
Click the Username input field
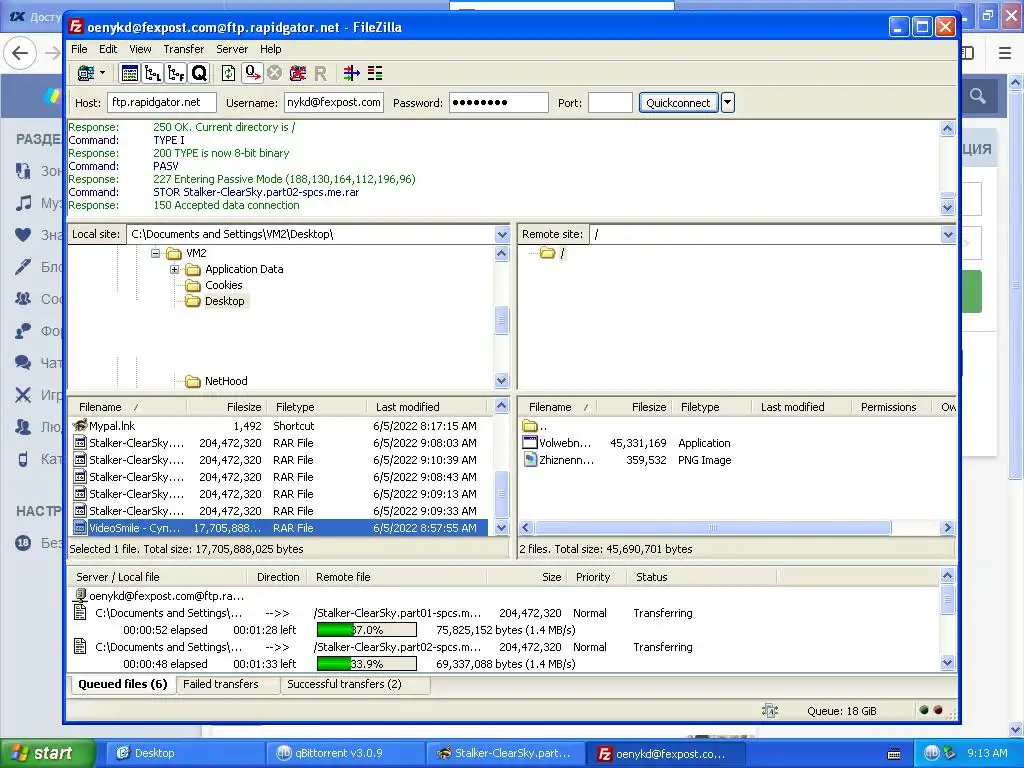pyautogui.click(x=334, y=103)
